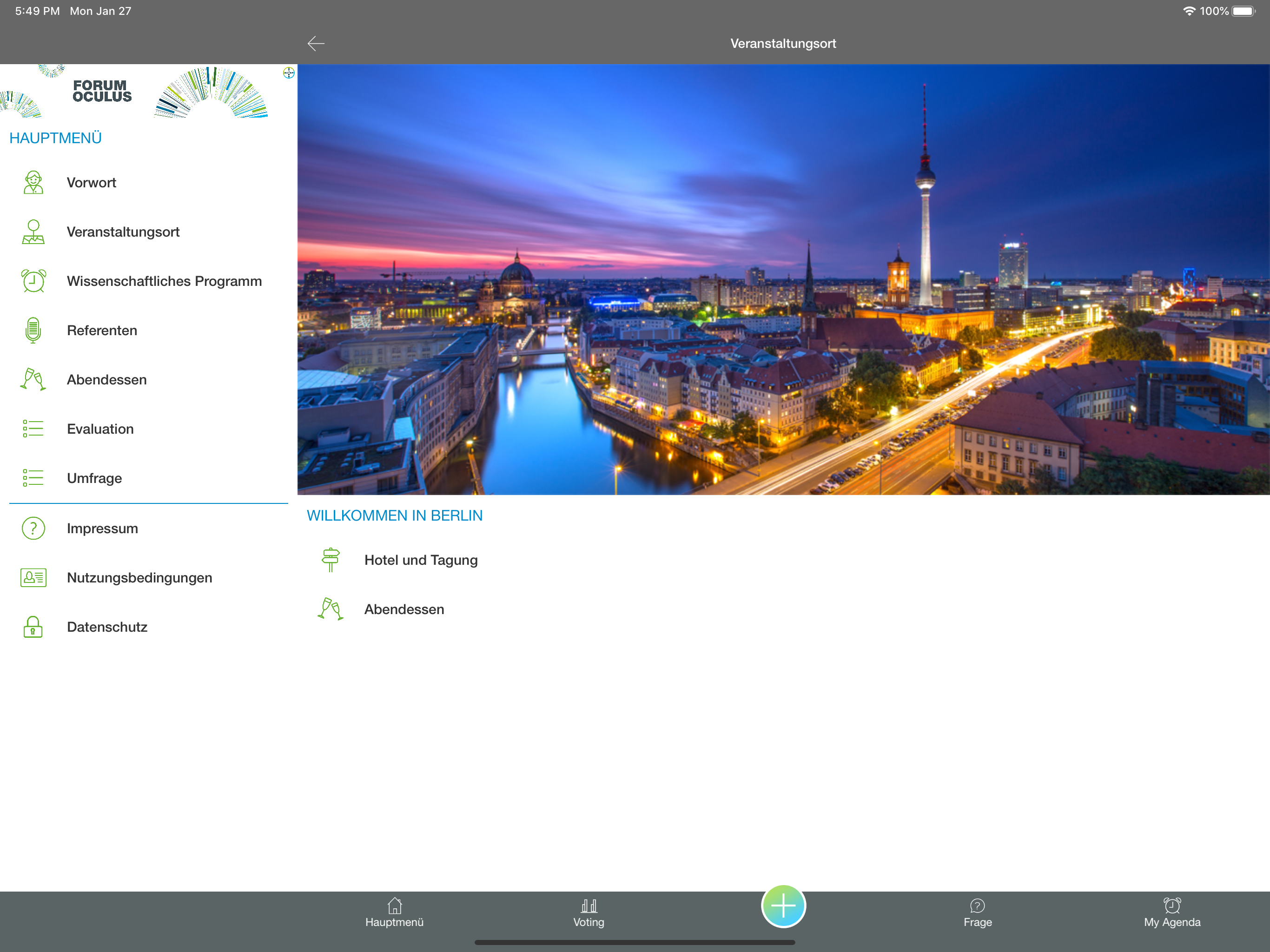
Task: Tap the green plus button in the bottom bar
Action: (x=783, y=906)
